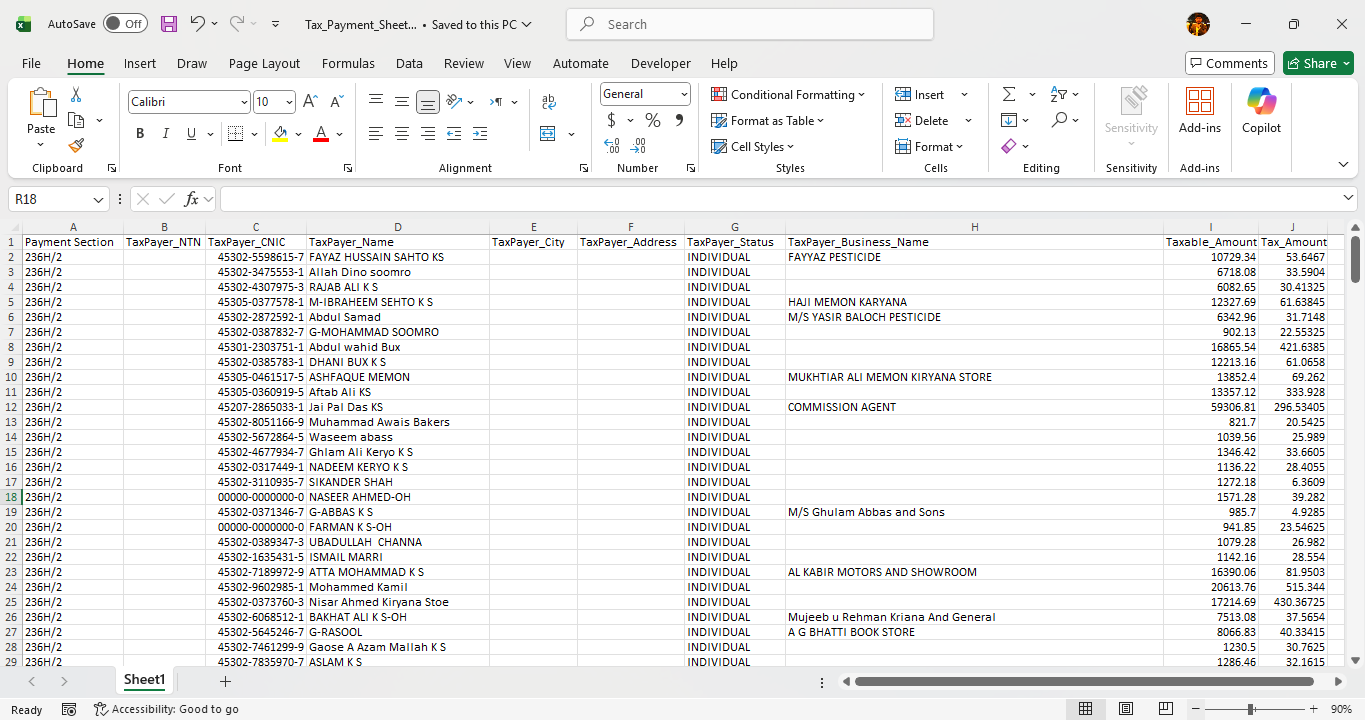
Task: Click the Add-ins icon
Action: pos(1199,110)
